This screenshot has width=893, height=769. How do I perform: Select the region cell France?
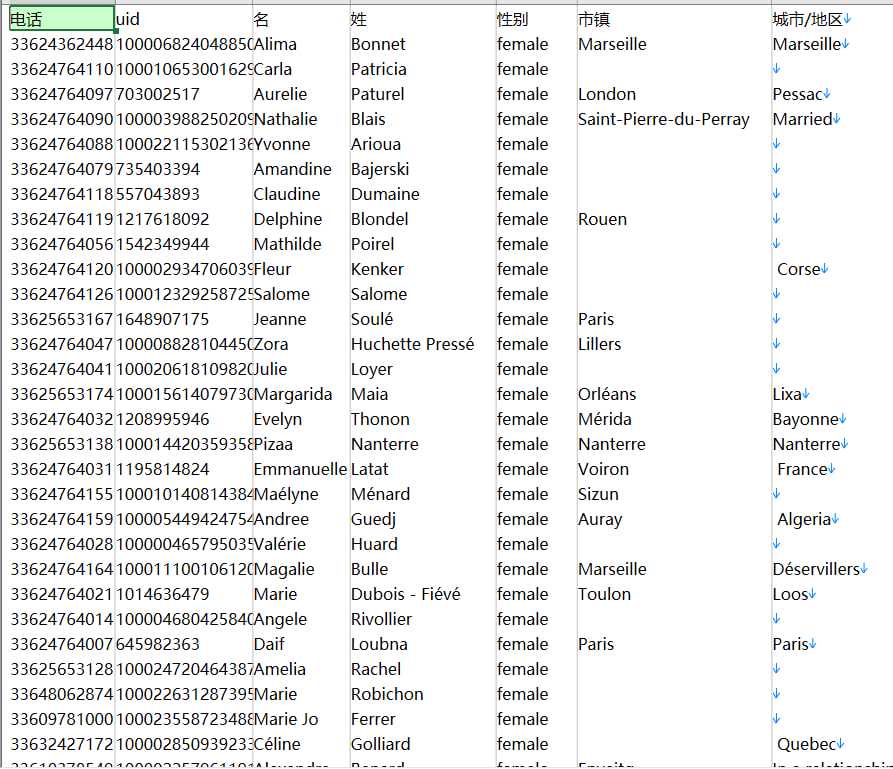click(831, 469)
